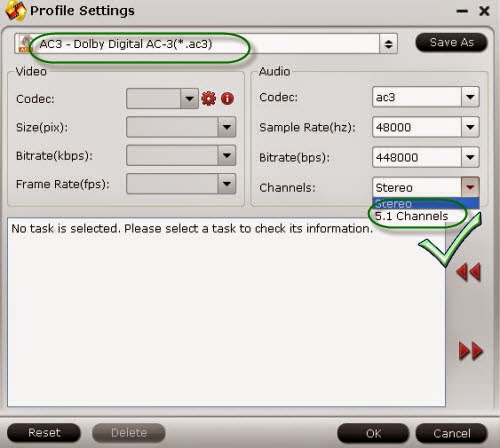Click the No task is selected message
The height and width of the screenshot is (448, 500).
point(192,229)
